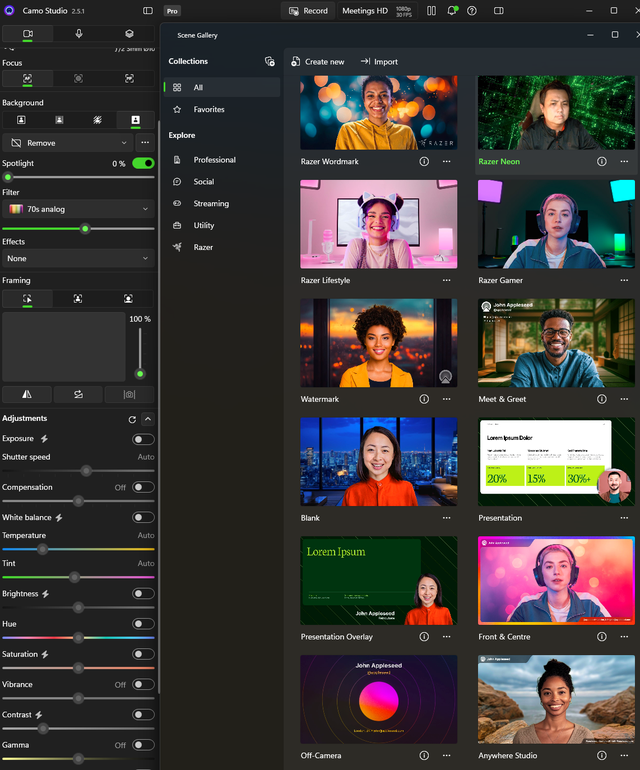Select the All collection
This screenshot has height=770, width=640.
click(x=222, y=87)
